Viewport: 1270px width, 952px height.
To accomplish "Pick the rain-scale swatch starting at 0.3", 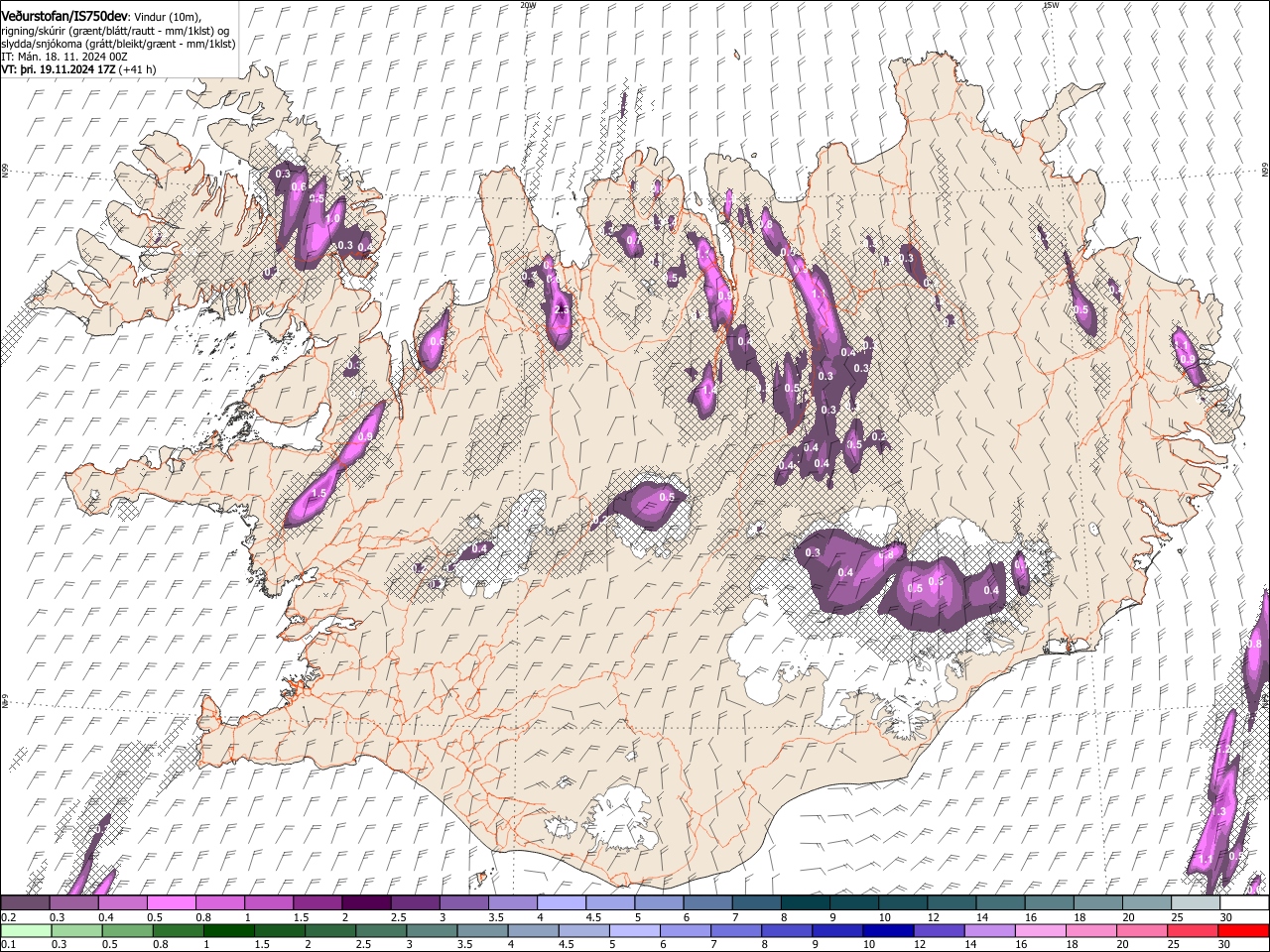I will tap(76, 931).
